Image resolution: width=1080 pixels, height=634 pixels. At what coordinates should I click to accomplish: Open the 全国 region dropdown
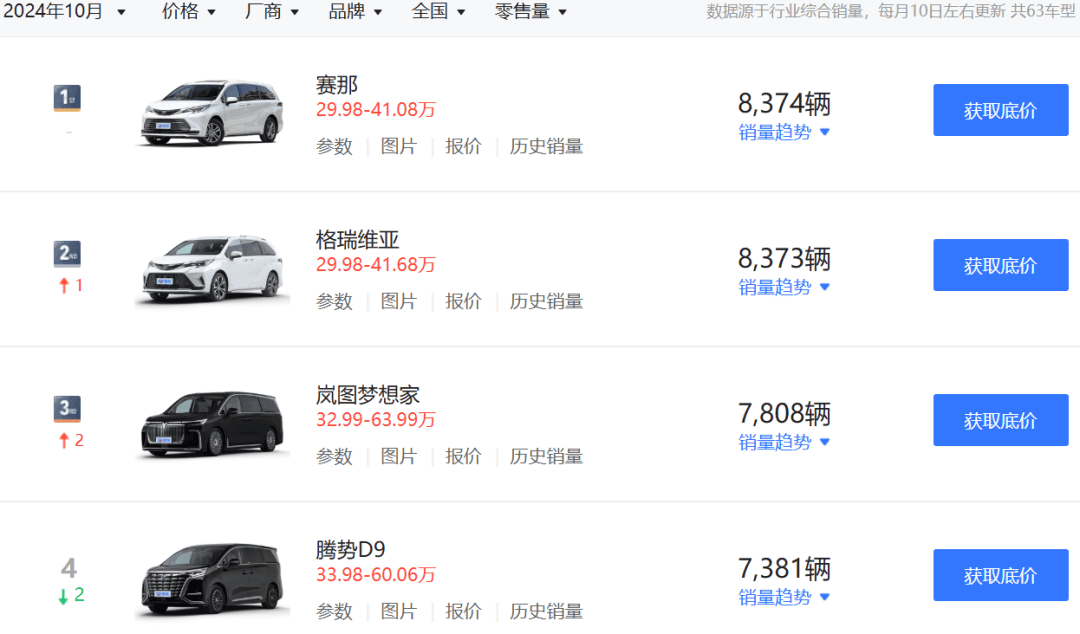tap(438, 12)
